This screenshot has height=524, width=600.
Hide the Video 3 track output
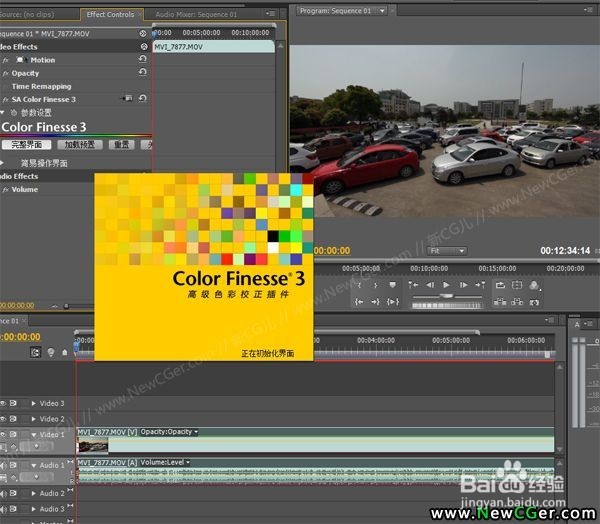pos(3,403)
